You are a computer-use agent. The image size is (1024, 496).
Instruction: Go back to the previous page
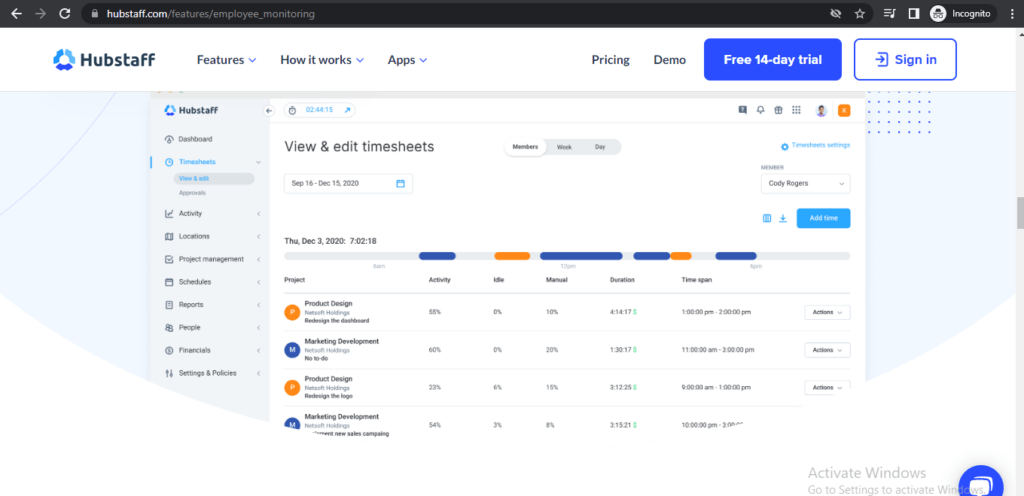[17, 14]
